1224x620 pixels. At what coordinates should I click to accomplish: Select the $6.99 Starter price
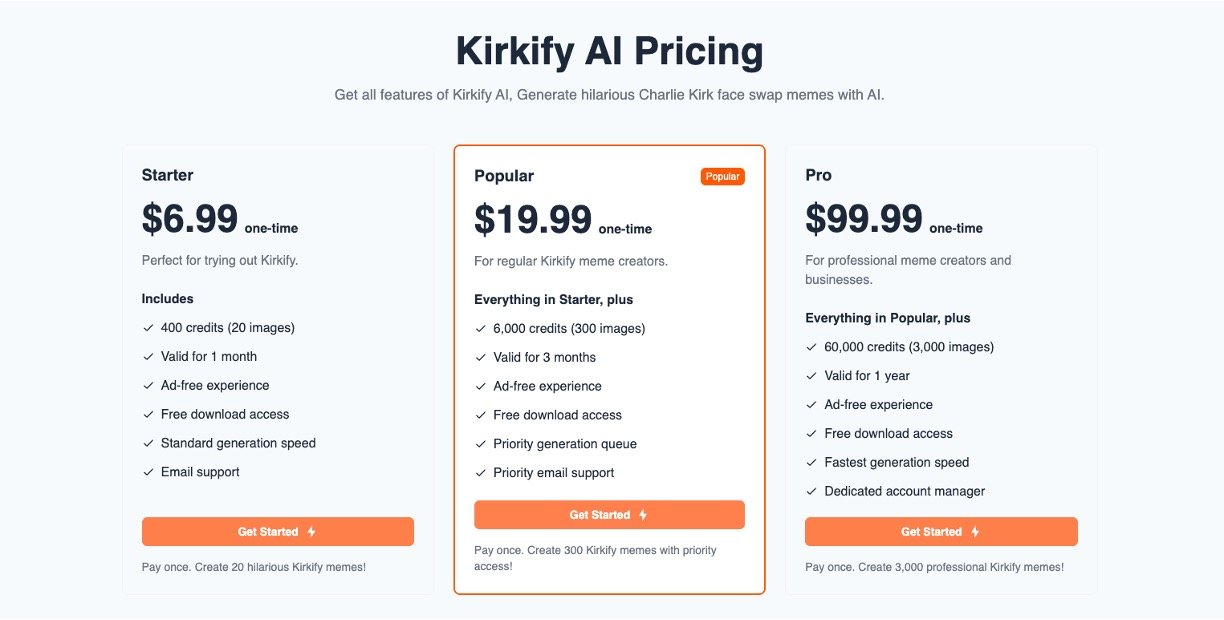190,219
